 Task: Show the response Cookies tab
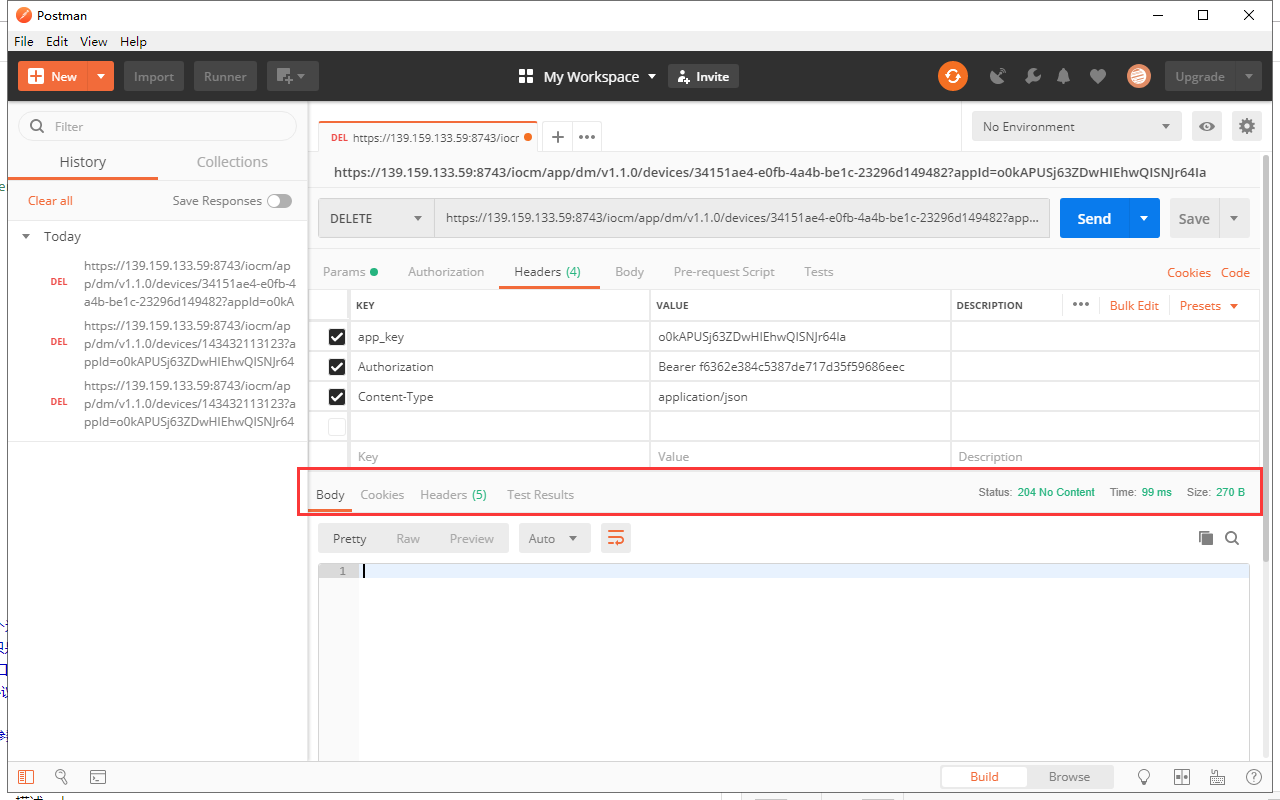[382, 495]
